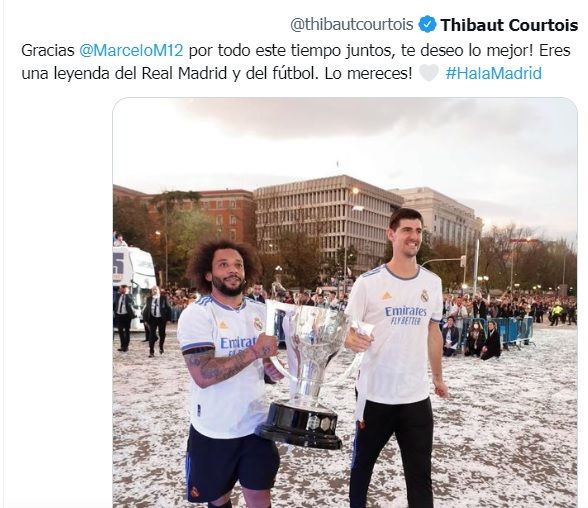Click the 'Lo mereces!' text
This screenshot has width=588, height=508.
[369, 73]
